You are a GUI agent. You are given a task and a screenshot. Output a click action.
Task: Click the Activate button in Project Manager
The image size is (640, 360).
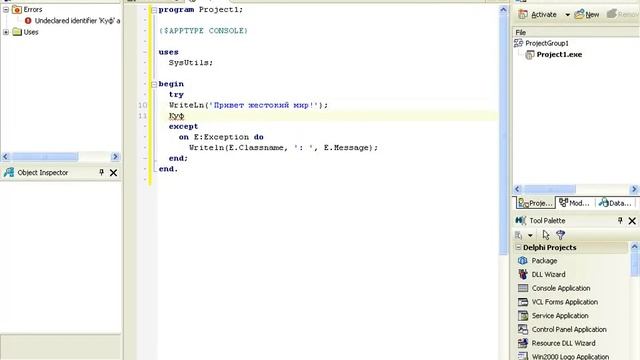(538, 14)
